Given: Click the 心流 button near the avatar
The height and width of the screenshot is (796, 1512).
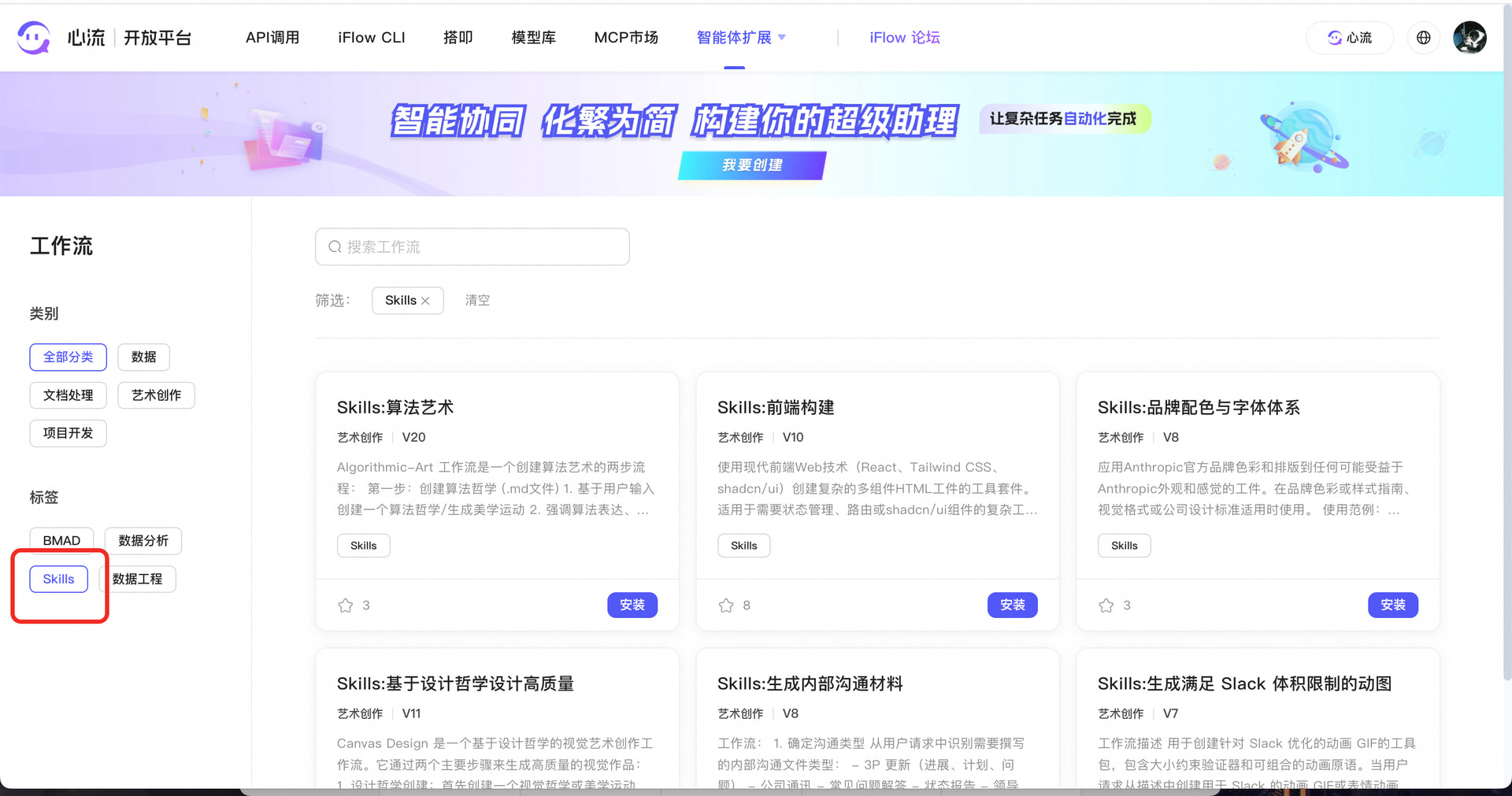Looking at the screenshot, I should click(1349, 37).
